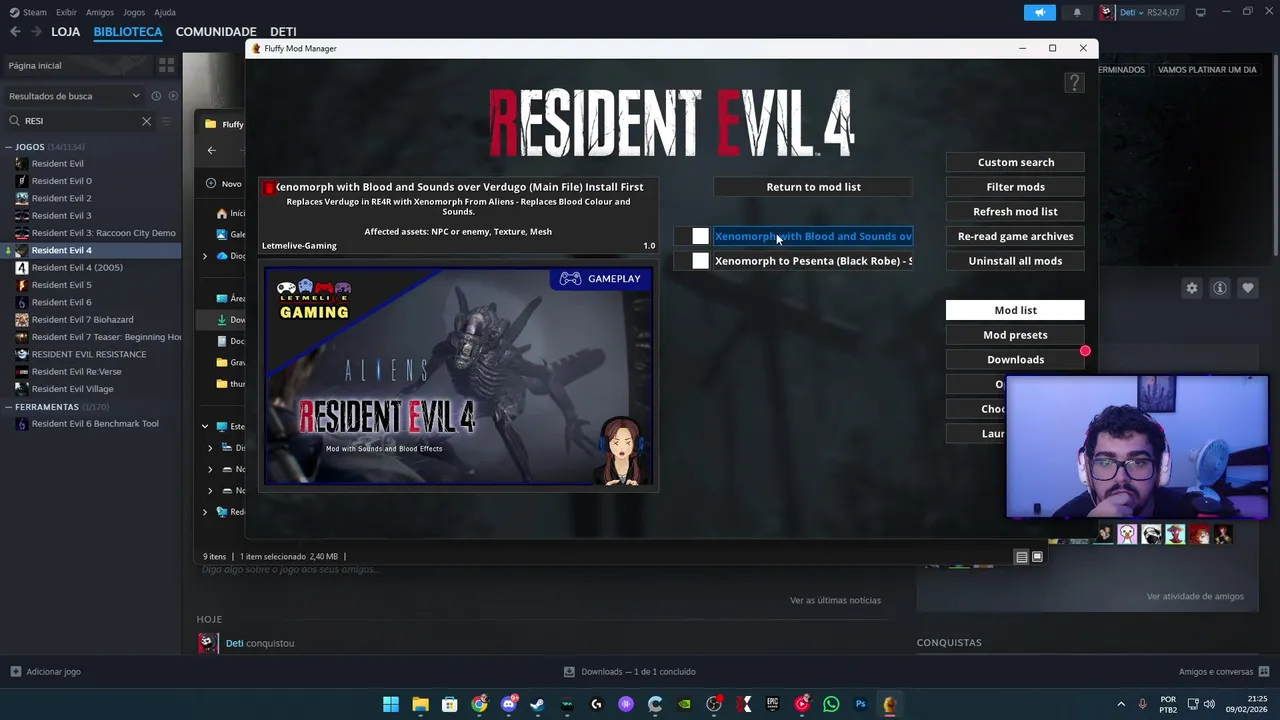
Task: Click Return to mod list button
Action: tap(813, 187)
